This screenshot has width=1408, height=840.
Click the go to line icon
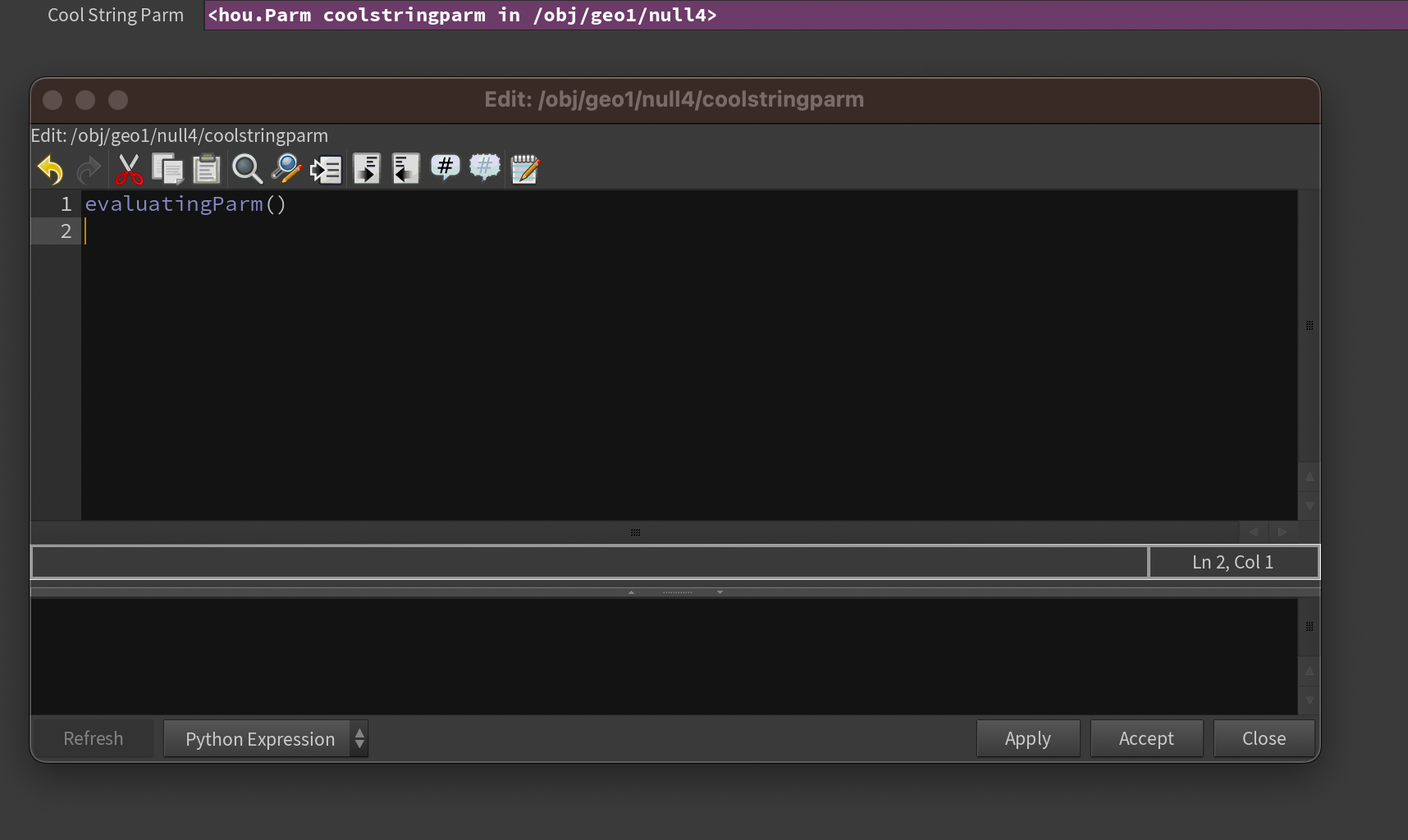pyautogui.click(x=326, y=169)
